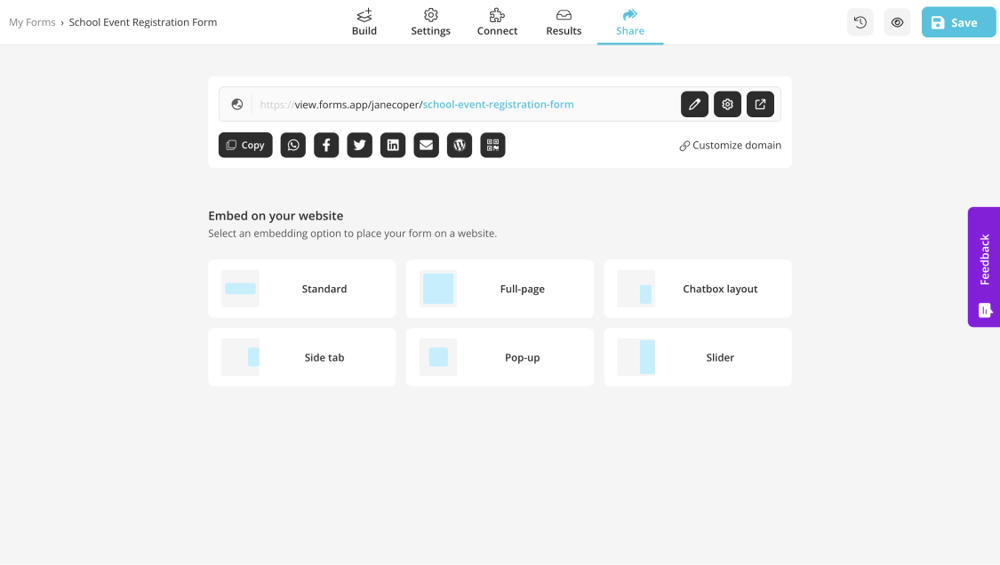
Task: Open the purple Feedback side tab
Action: click(x=984, y=267)
